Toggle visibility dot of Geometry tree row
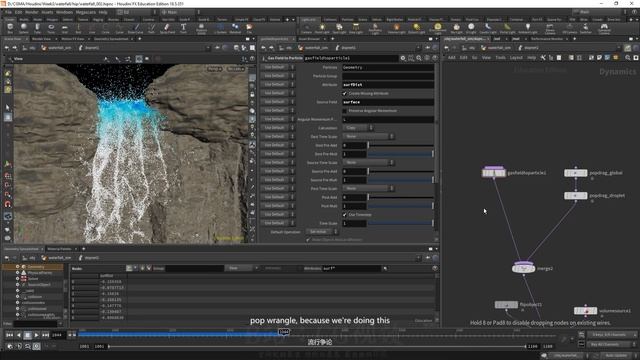 pos(18,267)
